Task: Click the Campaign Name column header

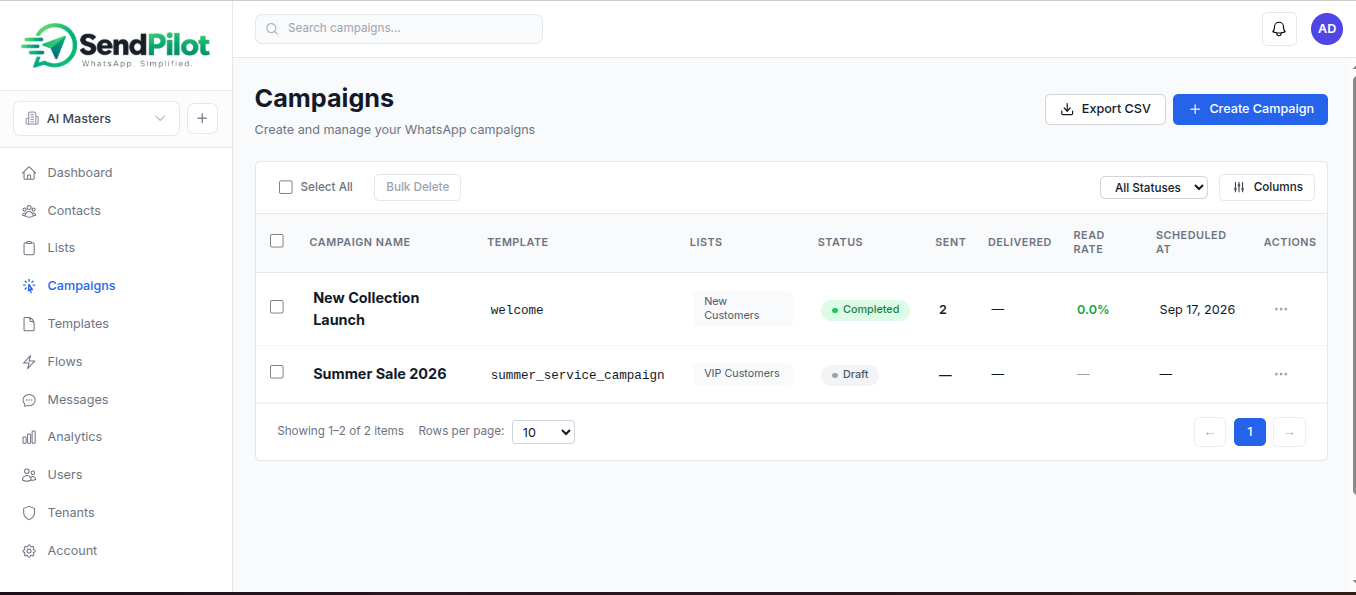Action: (x=360, y=242)
